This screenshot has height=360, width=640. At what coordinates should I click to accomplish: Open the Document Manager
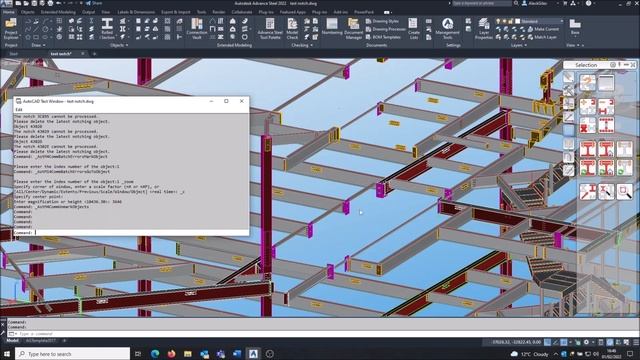[353, 29]
